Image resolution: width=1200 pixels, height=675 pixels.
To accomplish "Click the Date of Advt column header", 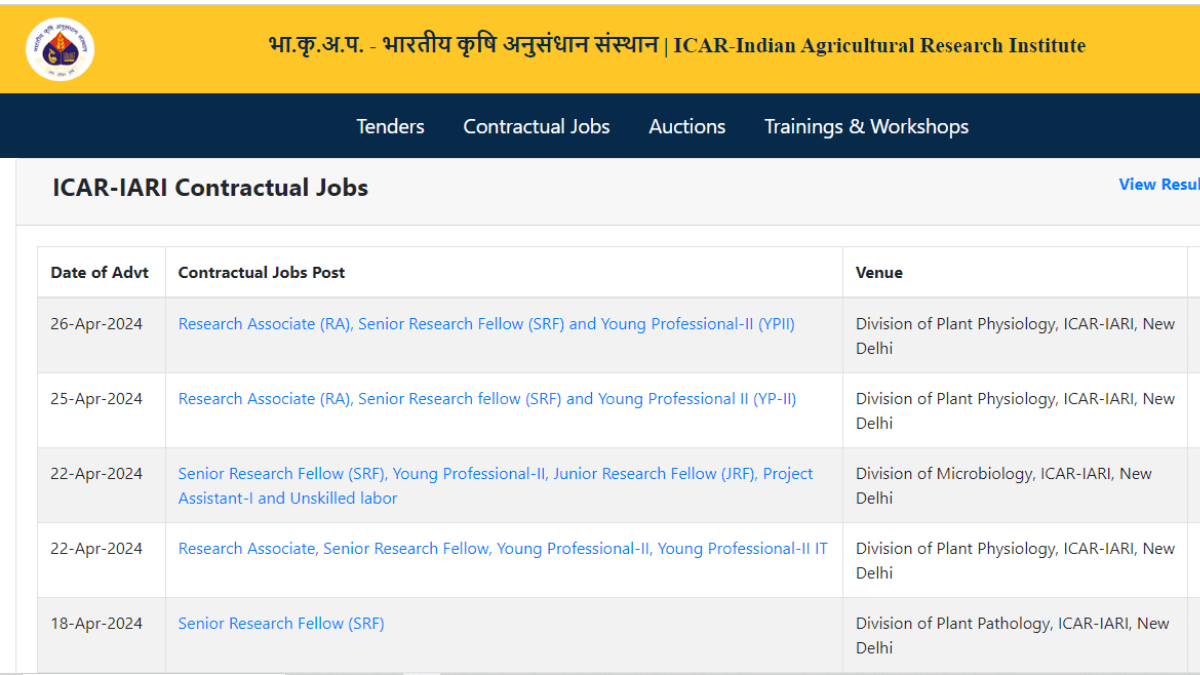I will tap(100, 272).
